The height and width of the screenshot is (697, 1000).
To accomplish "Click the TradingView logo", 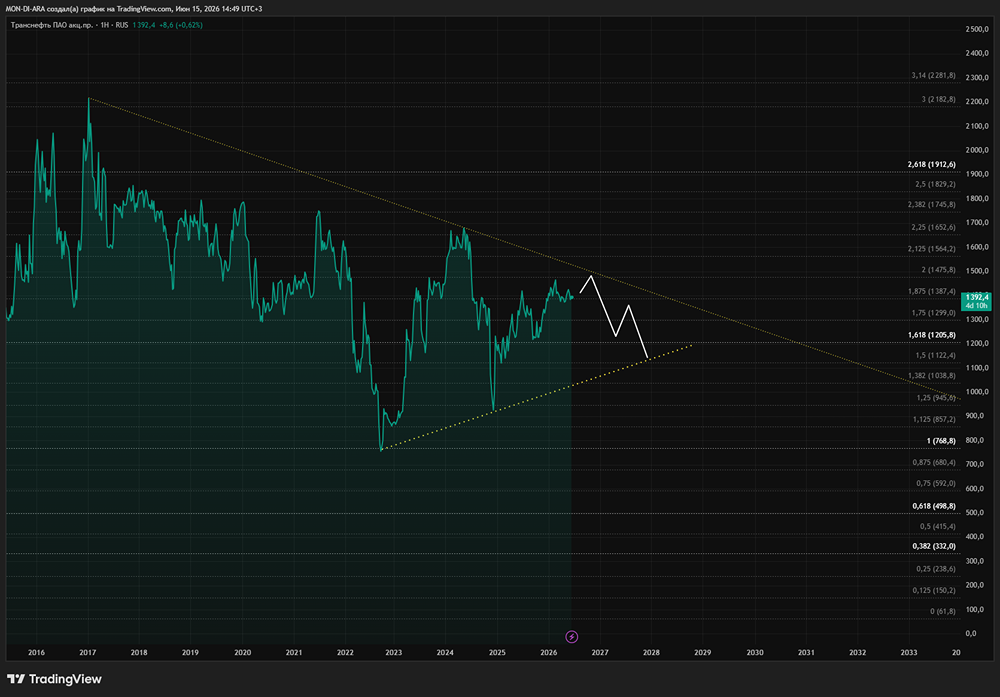I will [x=54, y=679].
